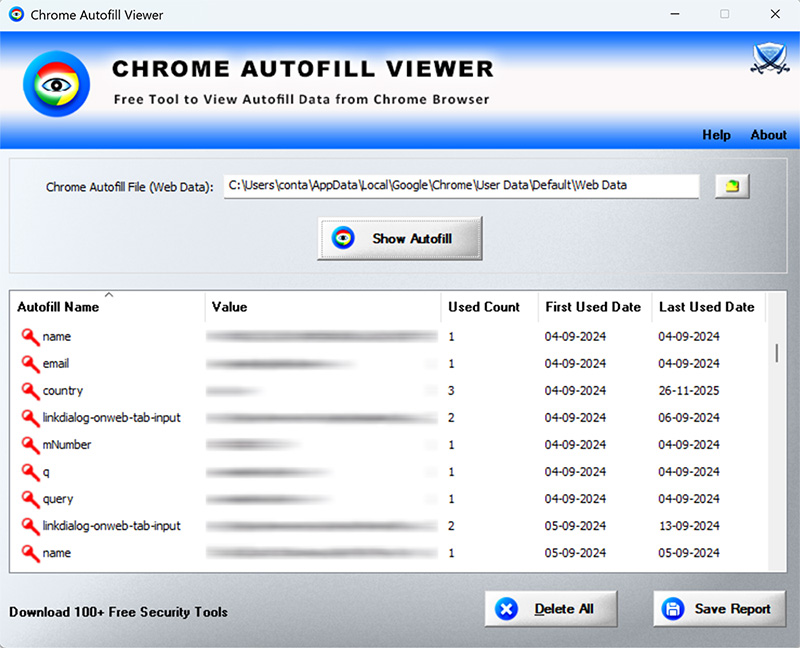Sort by Last Used Date column header

tap(706, 307)
